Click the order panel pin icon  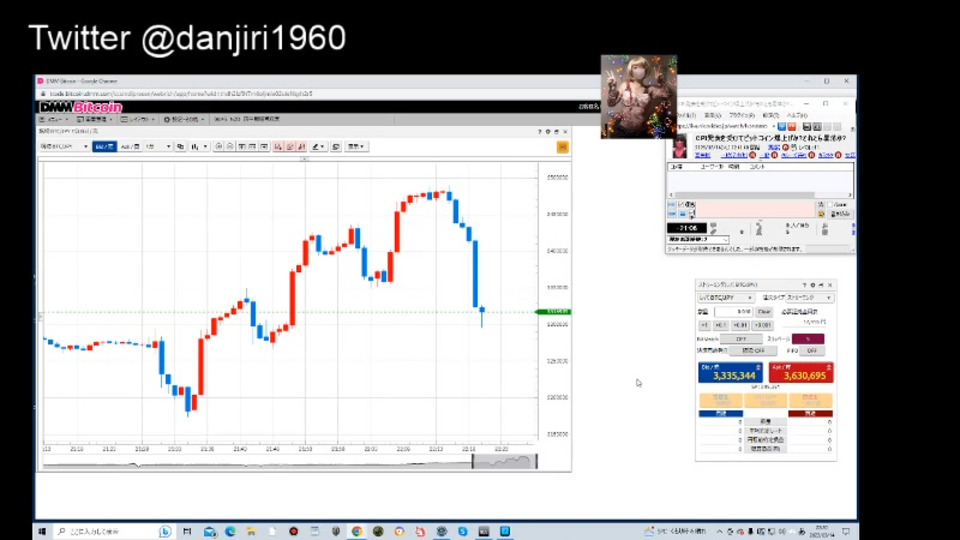click(822, 285)
